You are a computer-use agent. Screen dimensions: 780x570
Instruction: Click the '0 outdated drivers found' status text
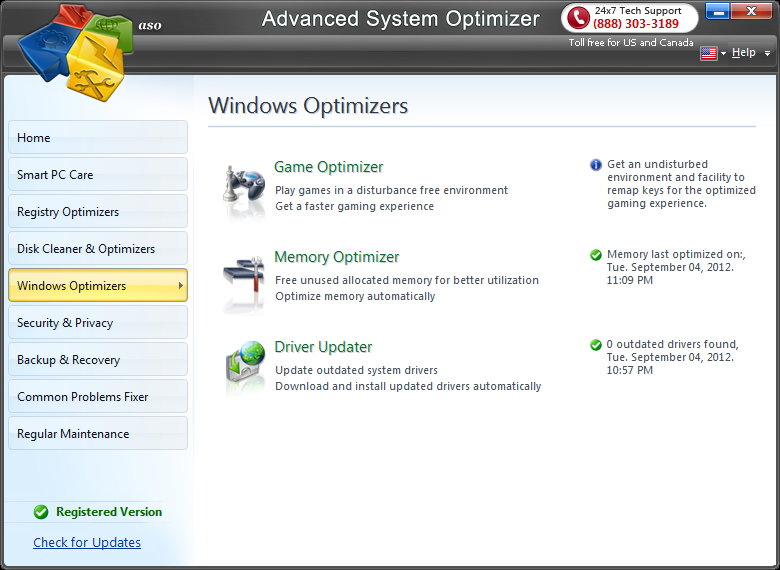click(672, 357)
